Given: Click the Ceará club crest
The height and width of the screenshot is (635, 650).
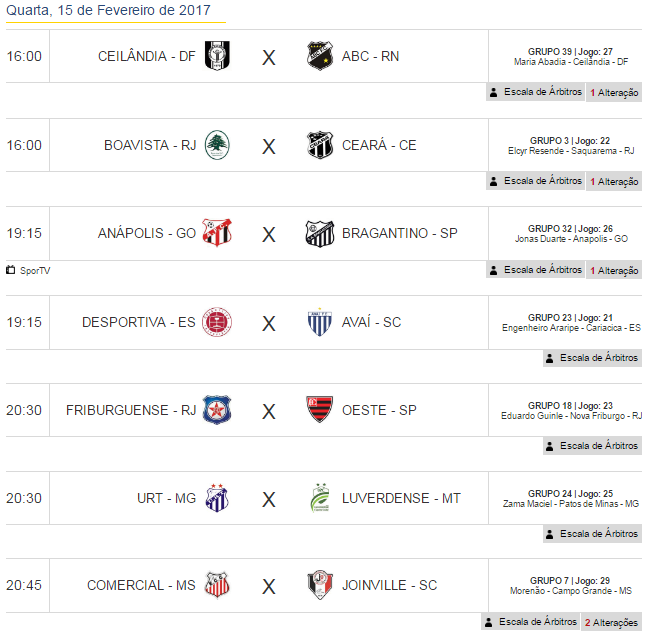Looking at the screenshot, I should 320,145.
